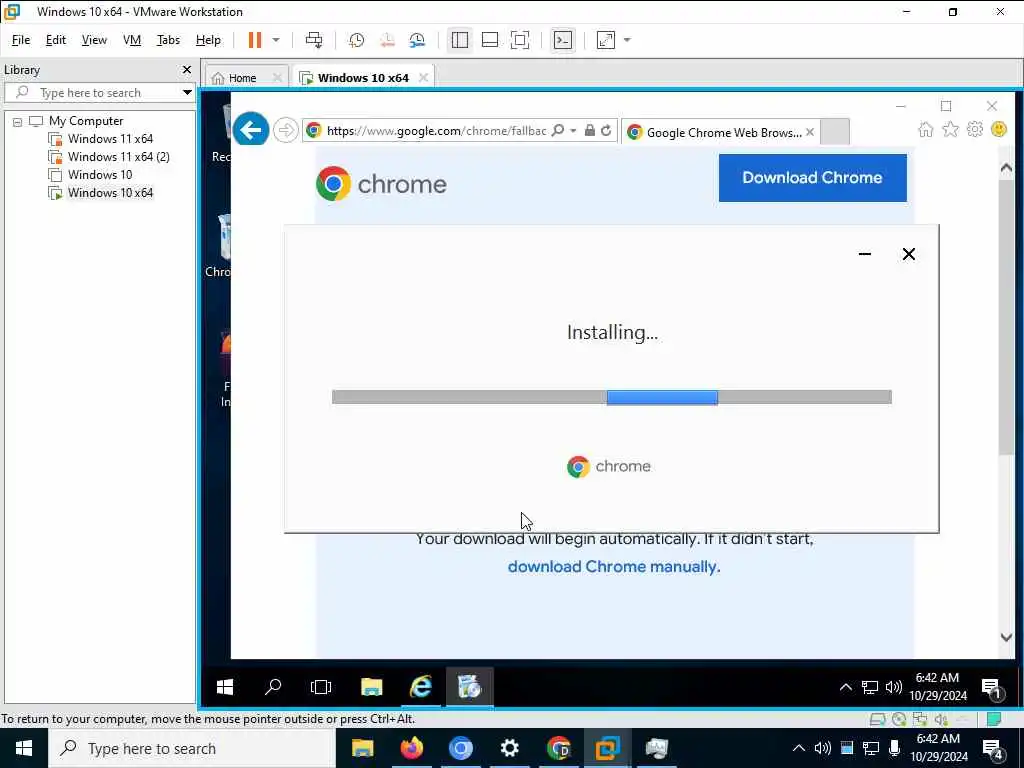The height and width of the screenshot is (768, 1024).
Task: Click the address bar search magnifier icon
Action: coord(558,131)
